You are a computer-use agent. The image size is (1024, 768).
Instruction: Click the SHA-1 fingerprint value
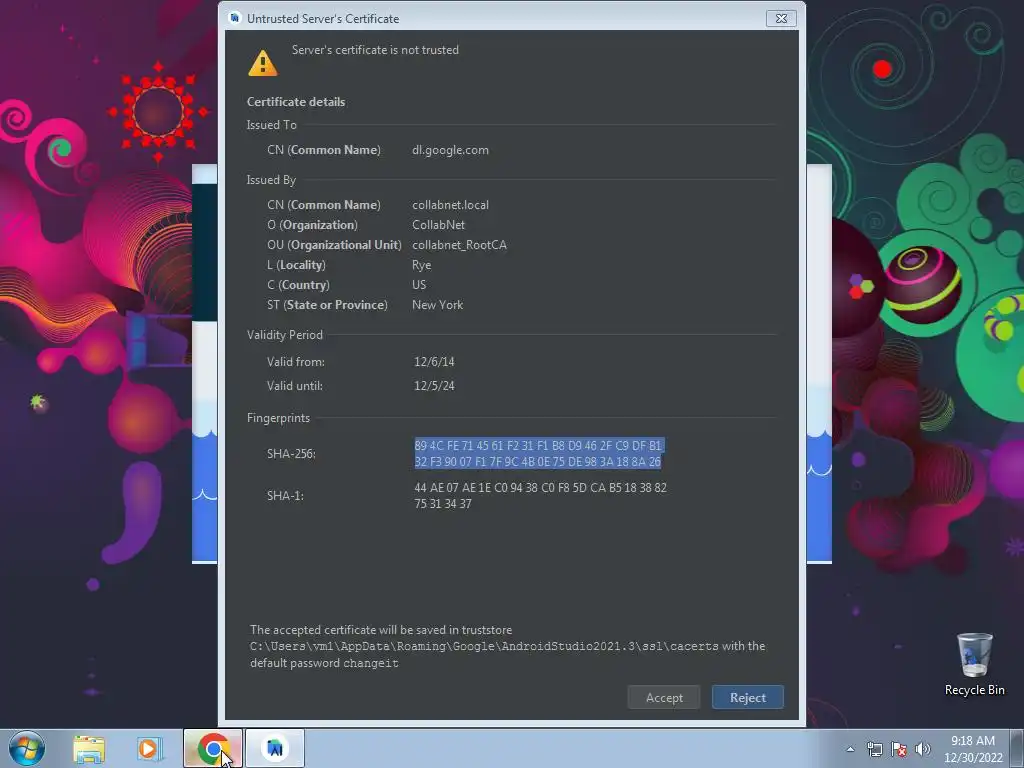click(540, 496)
